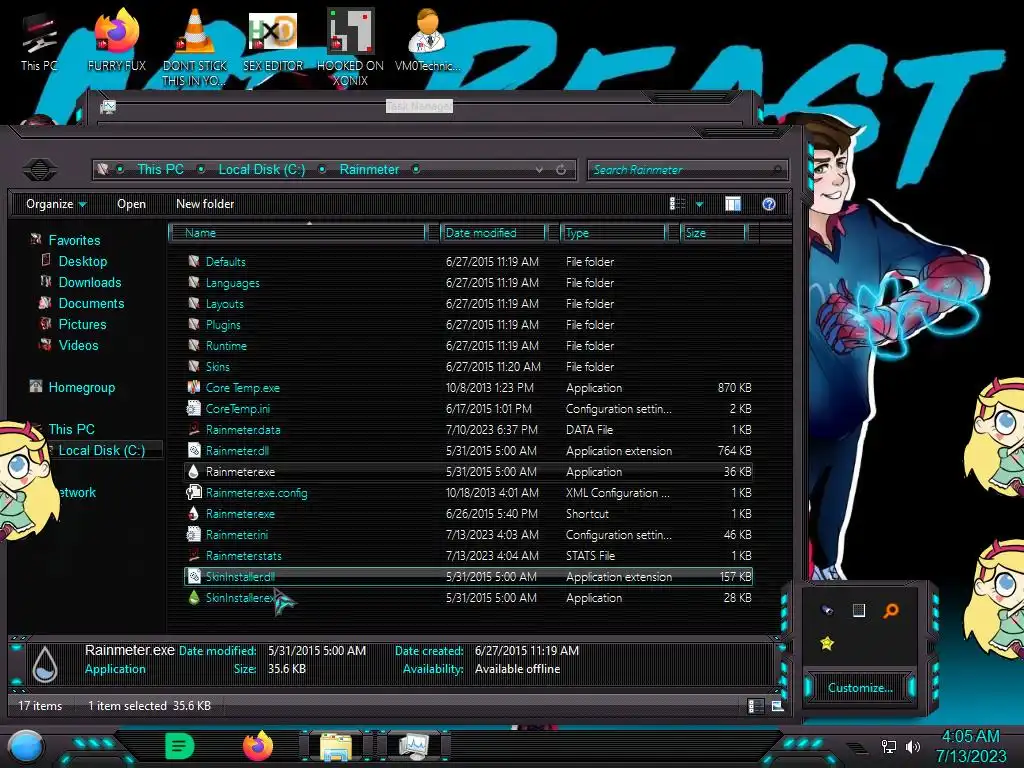The image size is (1024, 768).
Task: Click yellow star icon in tray popup
Action: 827,643
